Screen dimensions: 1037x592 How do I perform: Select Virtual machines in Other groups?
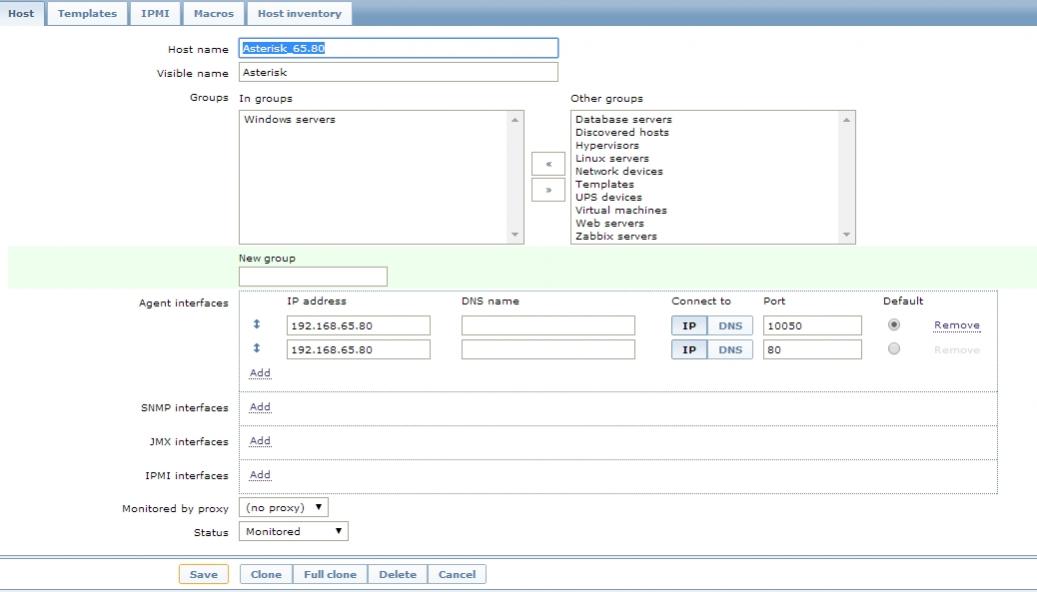(621, 210)
